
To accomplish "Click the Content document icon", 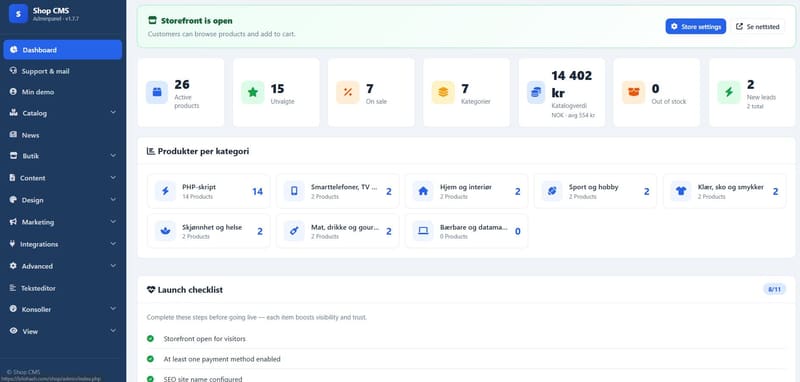I will [x=12, y=177].
